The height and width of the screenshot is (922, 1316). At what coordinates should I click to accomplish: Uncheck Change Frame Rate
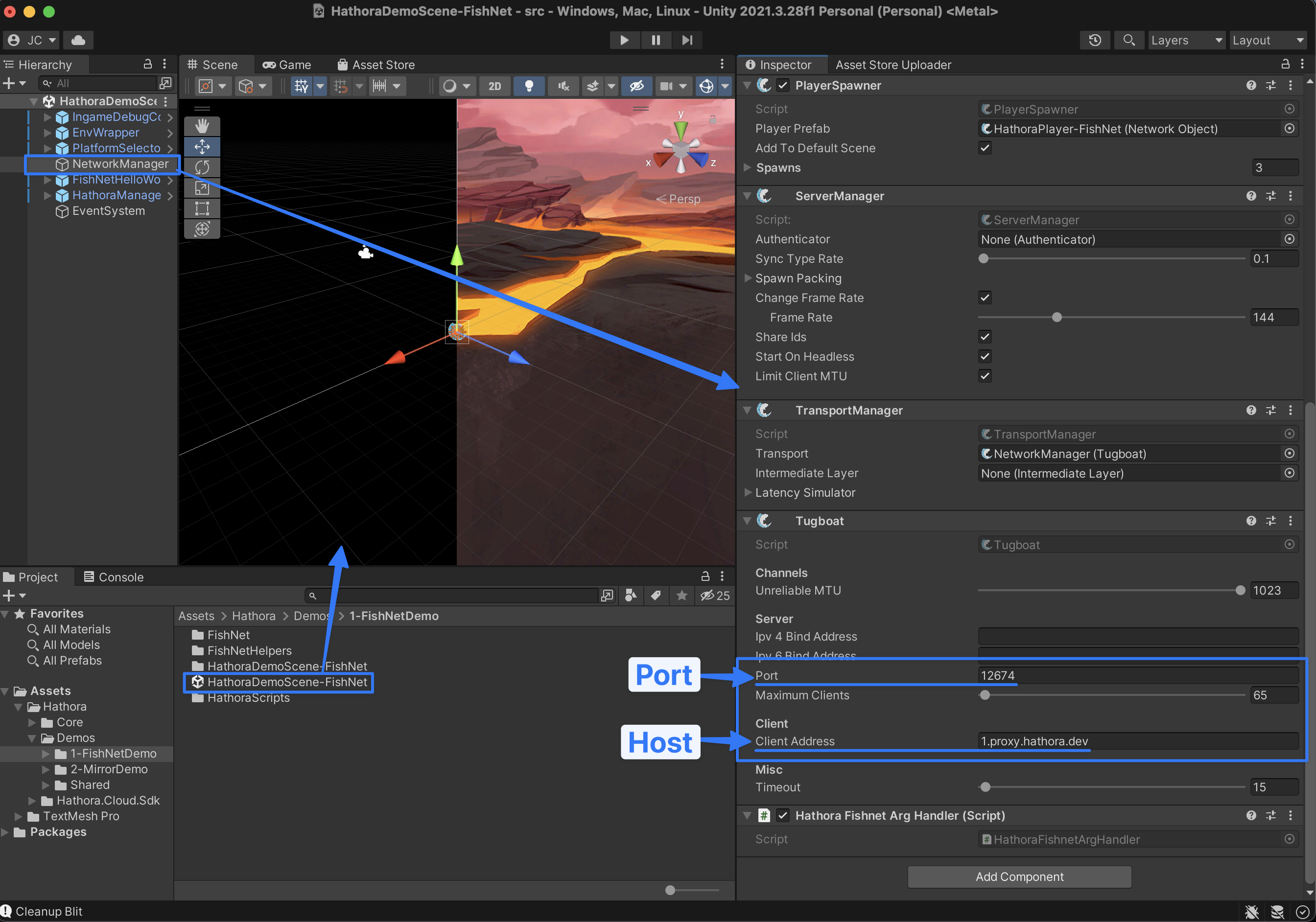tap(985, 298)
